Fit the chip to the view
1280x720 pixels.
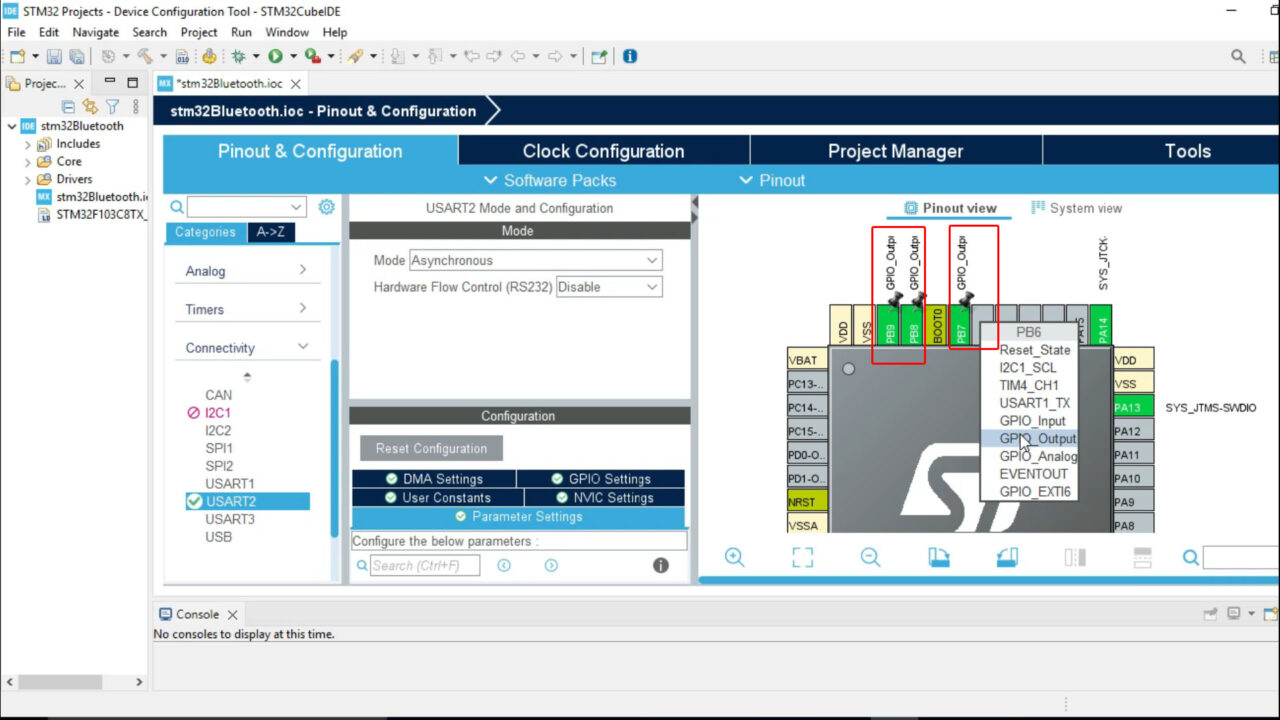[802, 558]
